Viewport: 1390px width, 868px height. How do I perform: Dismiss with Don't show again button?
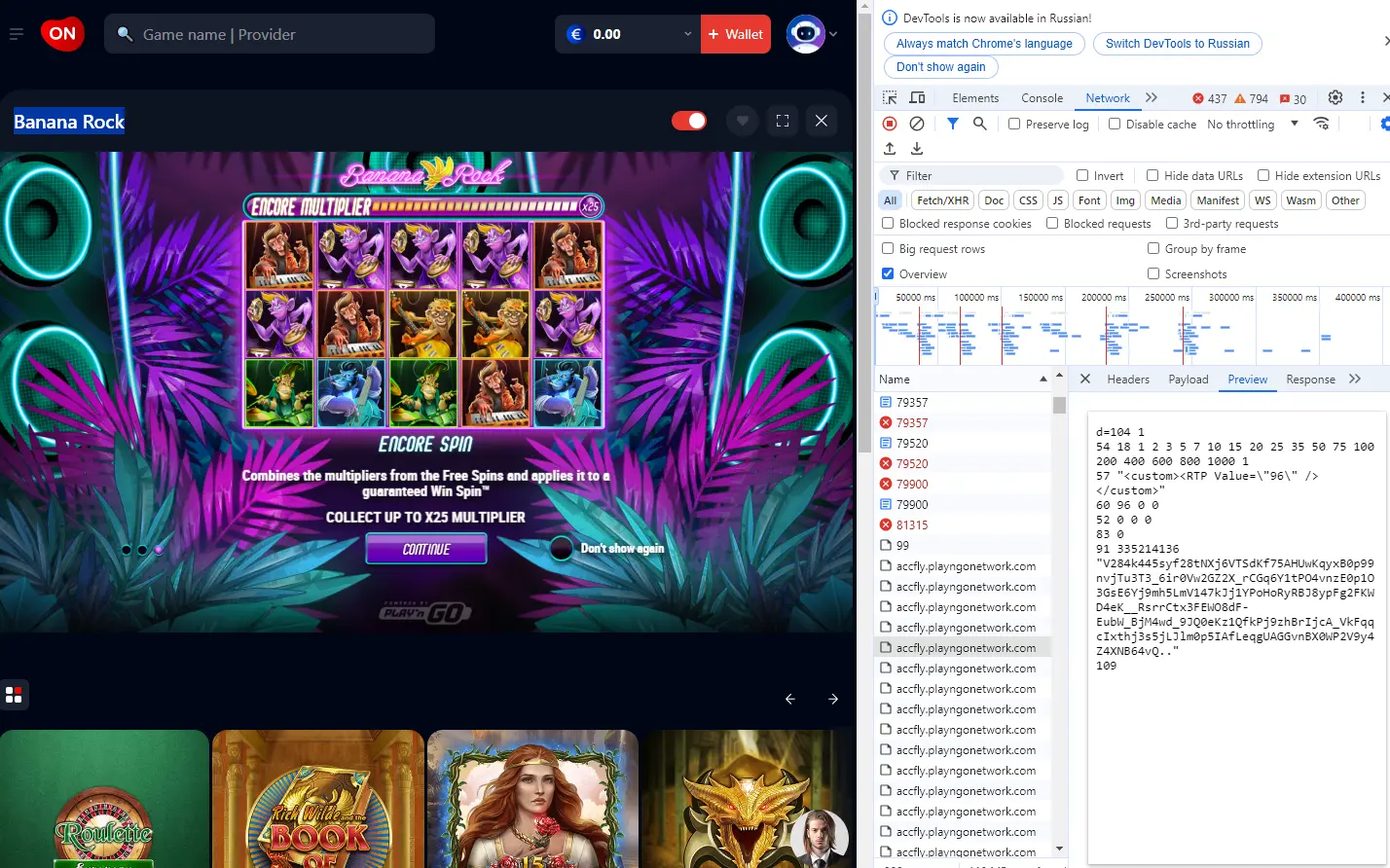click(940, 67)
